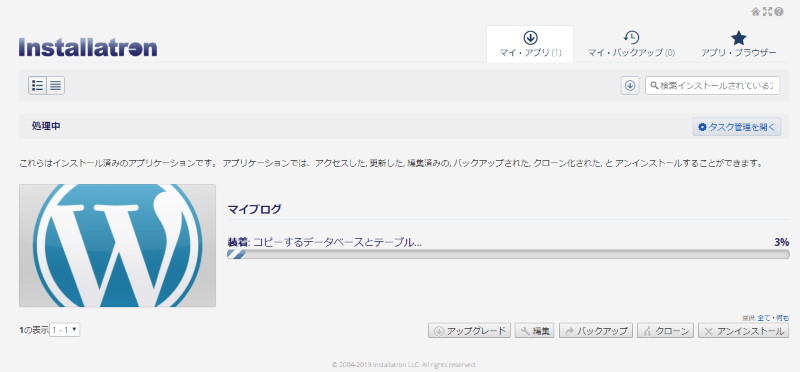This screenshot has height=372, width=800.
Task: Click the アンインストール button
Action: (x=743, y=331)
